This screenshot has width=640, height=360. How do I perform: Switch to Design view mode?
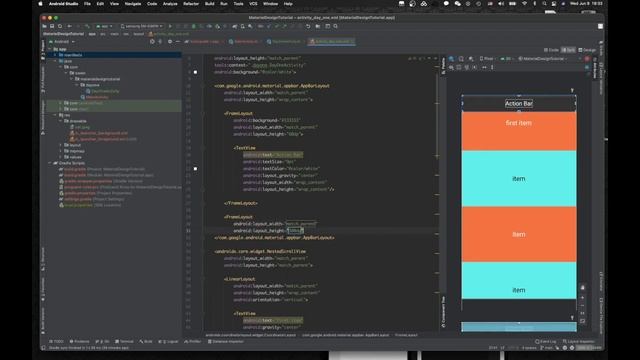click(587, 50)
